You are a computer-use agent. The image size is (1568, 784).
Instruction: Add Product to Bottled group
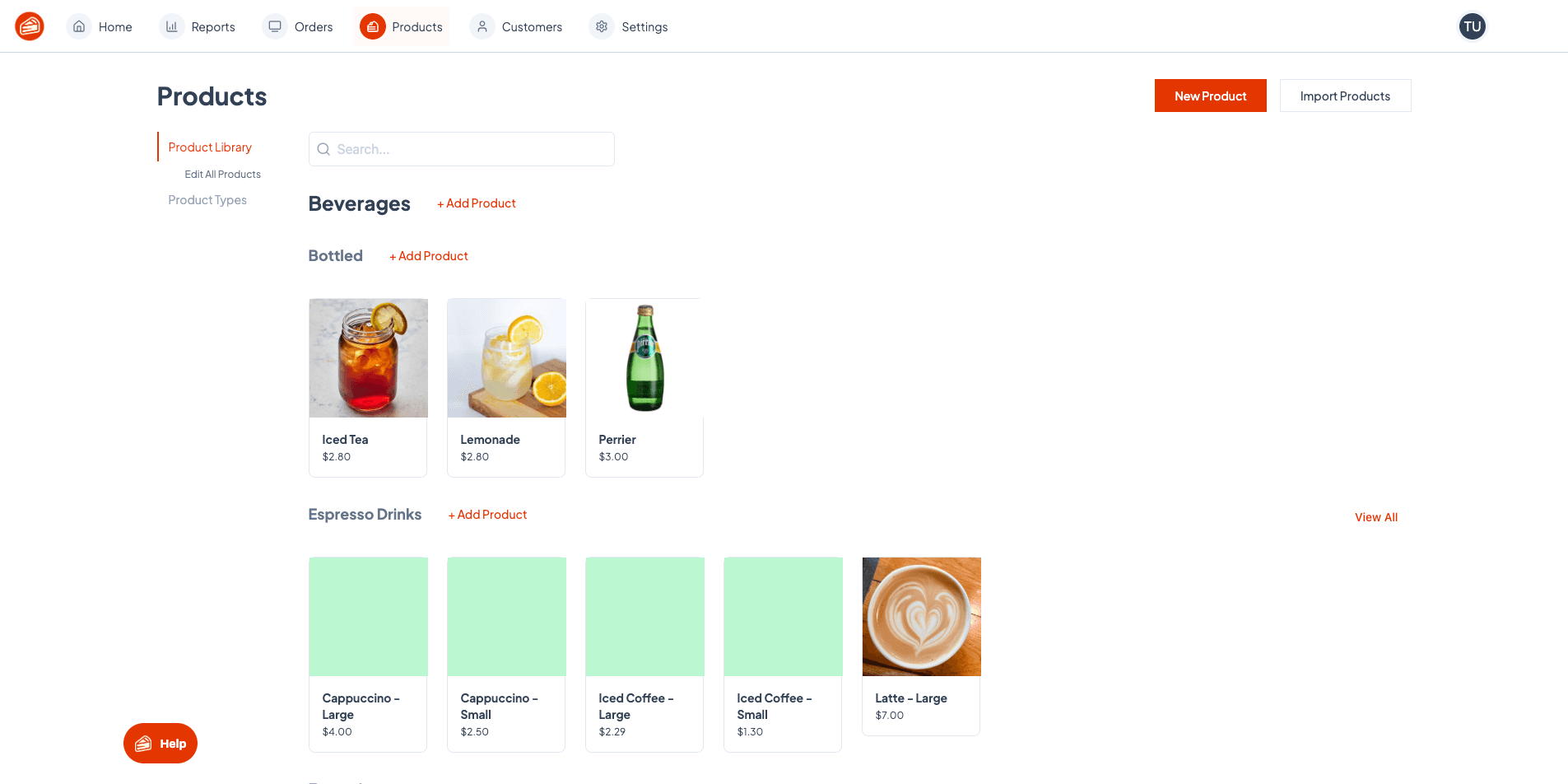[x=429, y=255]
